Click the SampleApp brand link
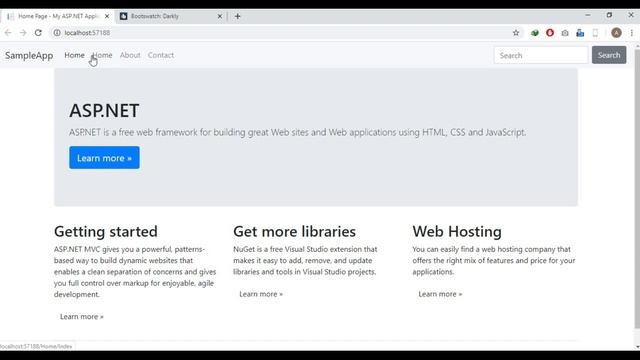 pyautogui.click(x=29, y=55)
